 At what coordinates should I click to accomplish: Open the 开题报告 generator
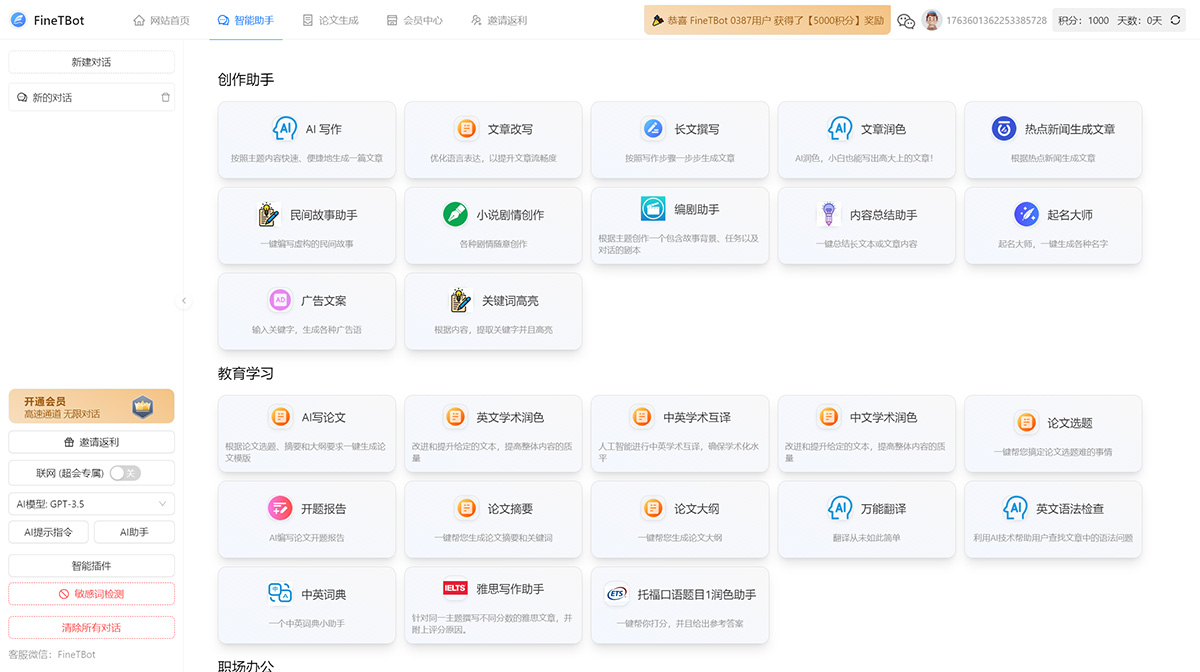point(306,519)
